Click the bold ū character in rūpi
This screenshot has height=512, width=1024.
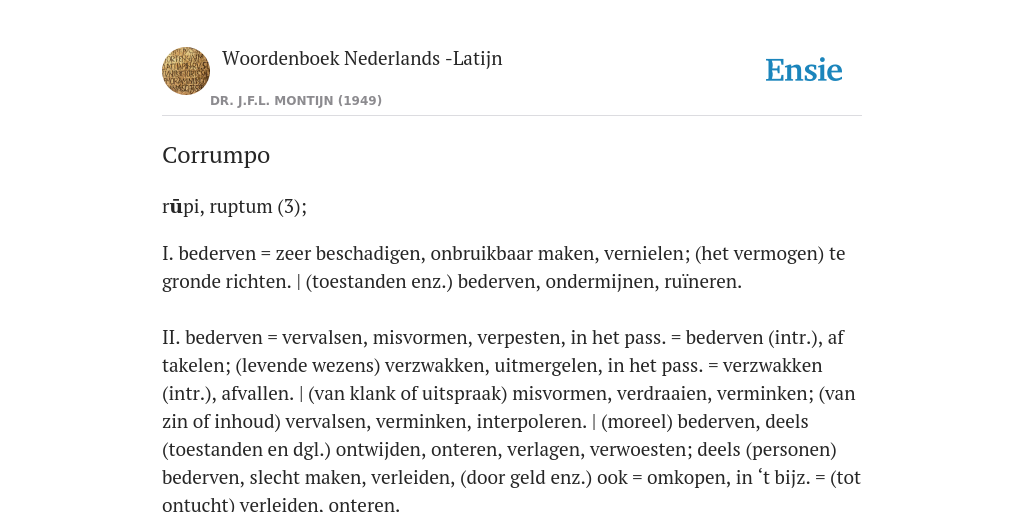point(176,207)
